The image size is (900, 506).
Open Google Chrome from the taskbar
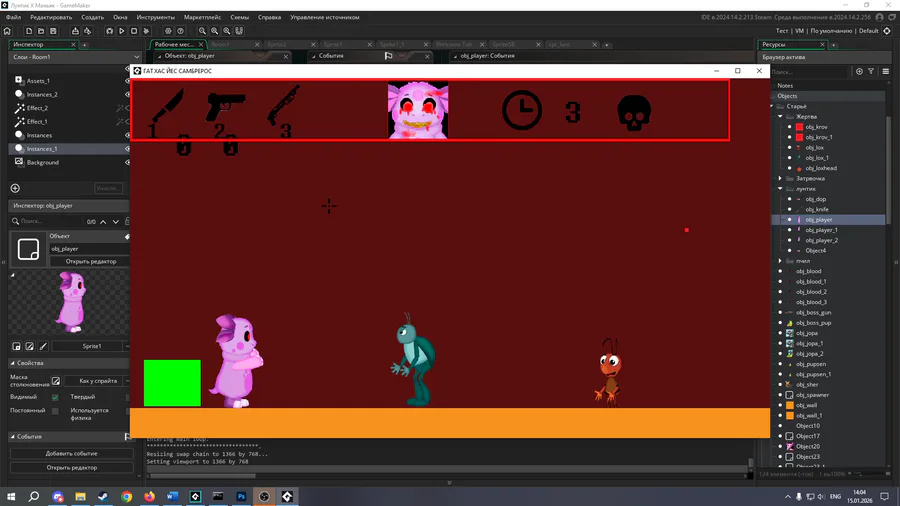click(126, 496)
